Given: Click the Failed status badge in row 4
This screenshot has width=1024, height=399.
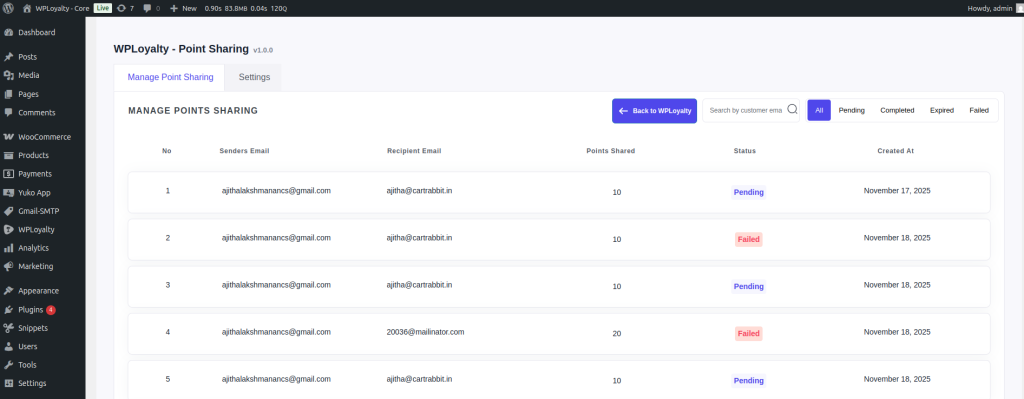Looking at the screenshot, I should click(x=748, y=333).
